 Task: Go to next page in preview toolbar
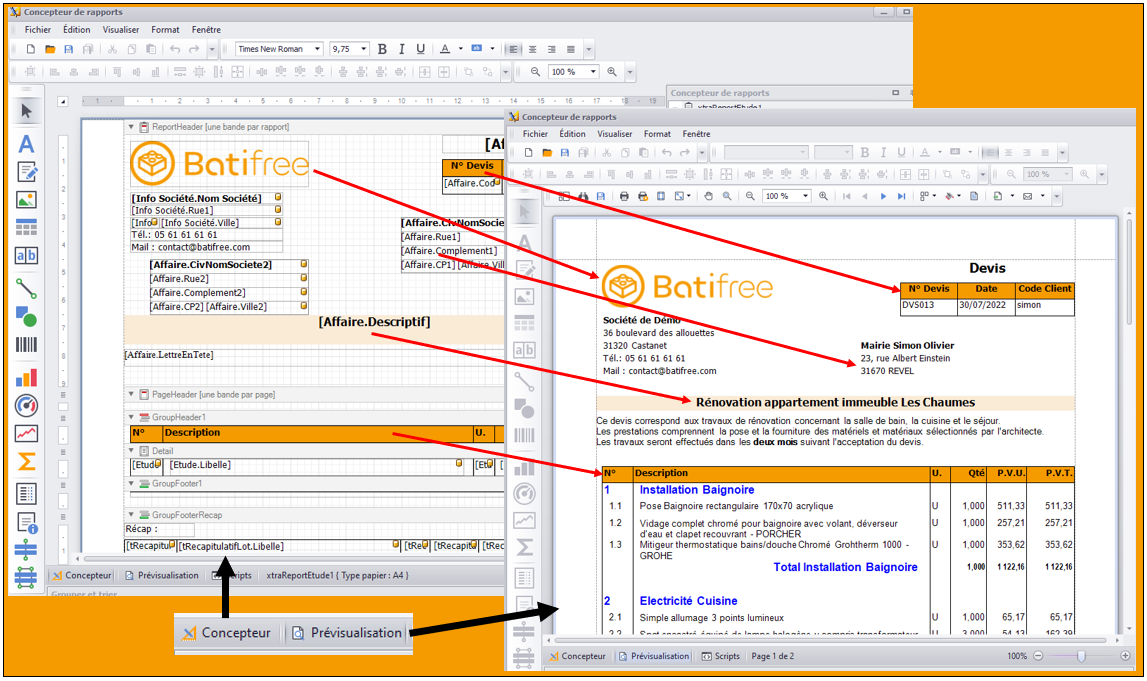click(x=883, y=196)
